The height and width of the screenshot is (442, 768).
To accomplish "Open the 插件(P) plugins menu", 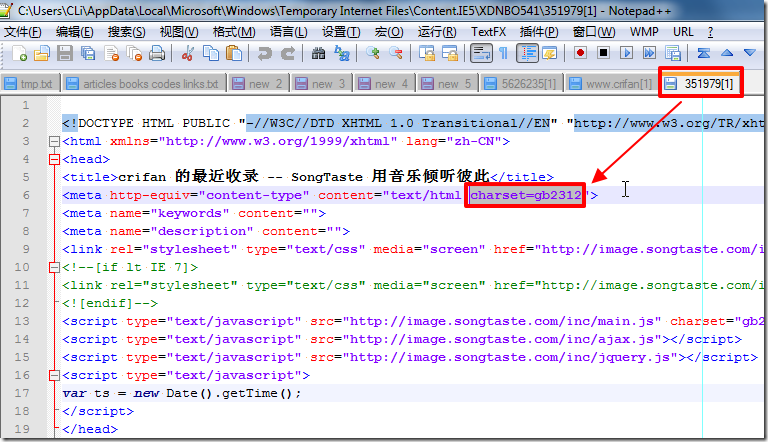I will 539,32.
